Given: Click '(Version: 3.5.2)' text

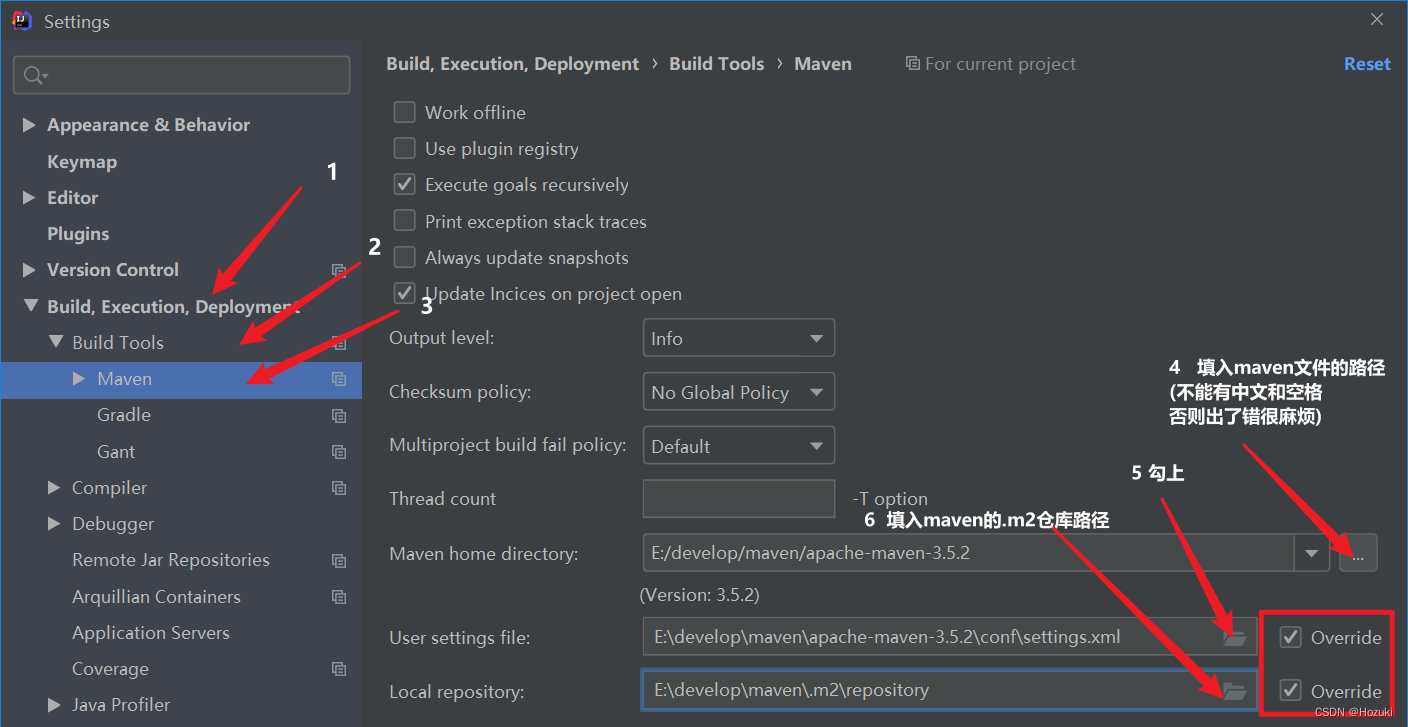Looking at the screenshot, I should pyautogui.click(x=699, y=595).
